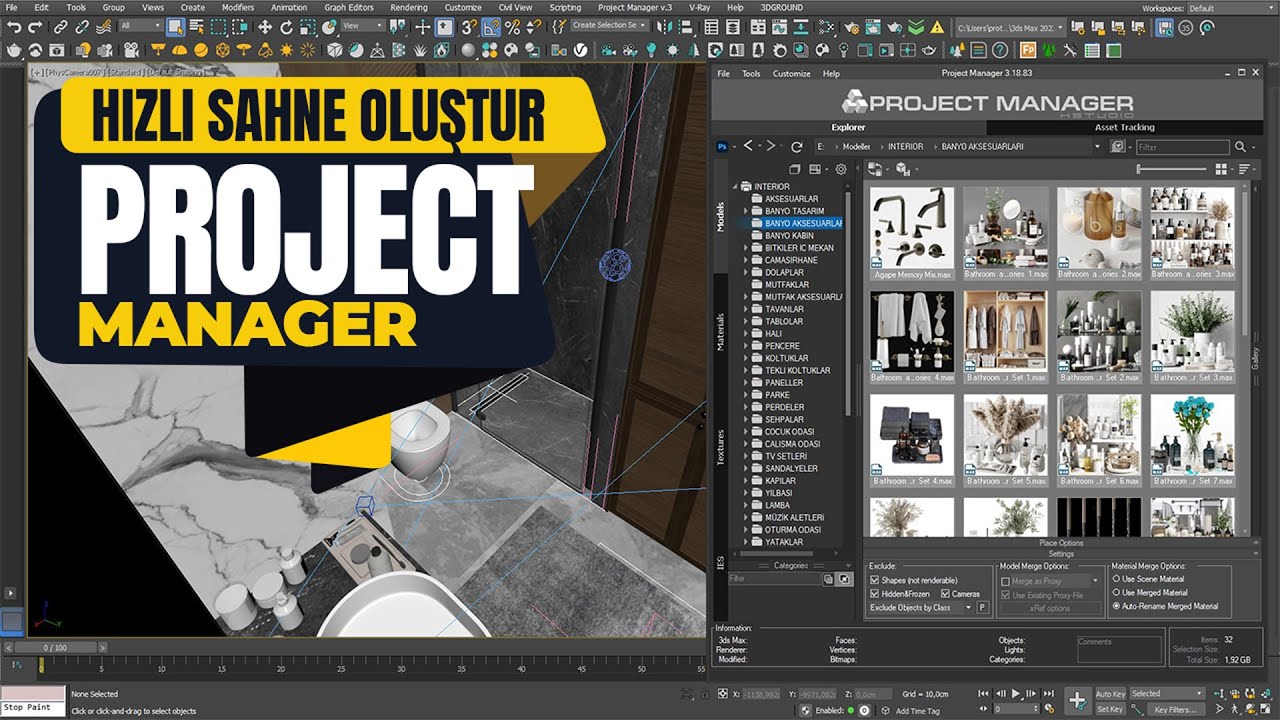
Task: Open Tools menu in Project Manager window
Action: pyautogui.click(x=751, y=73)
